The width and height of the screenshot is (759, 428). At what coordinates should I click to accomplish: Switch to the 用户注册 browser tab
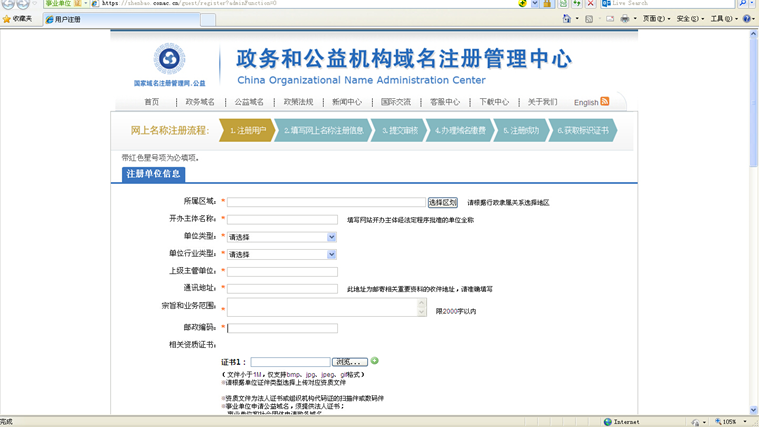[x=68, y=19]
